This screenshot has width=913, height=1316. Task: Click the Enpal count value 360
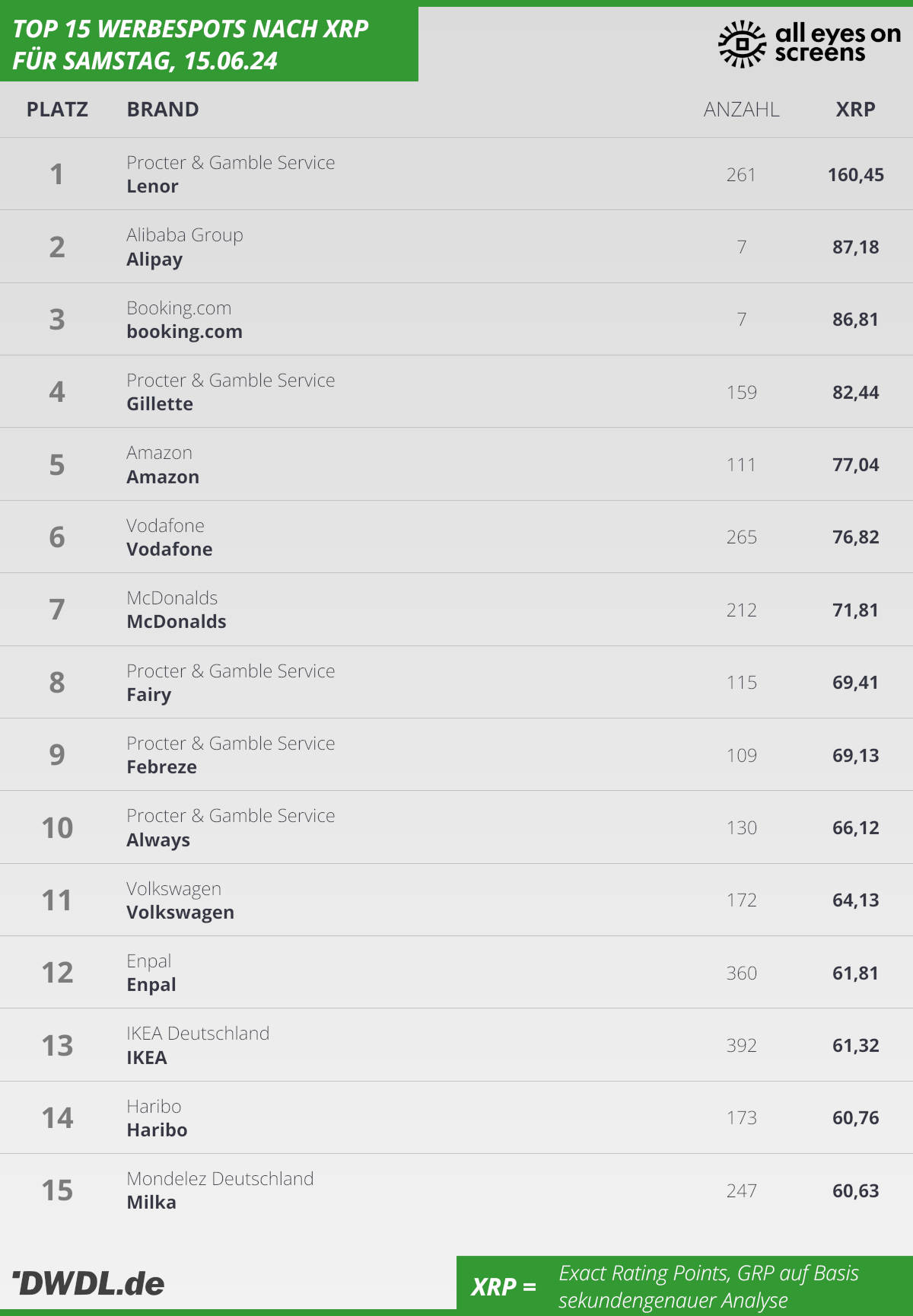tap(741, 973)
